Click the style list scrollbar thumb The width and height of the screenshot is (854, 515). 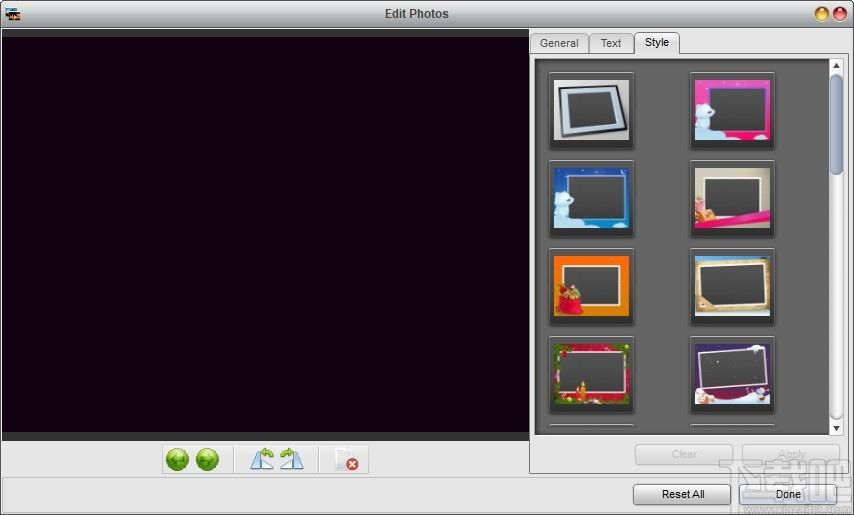[837, 125]
